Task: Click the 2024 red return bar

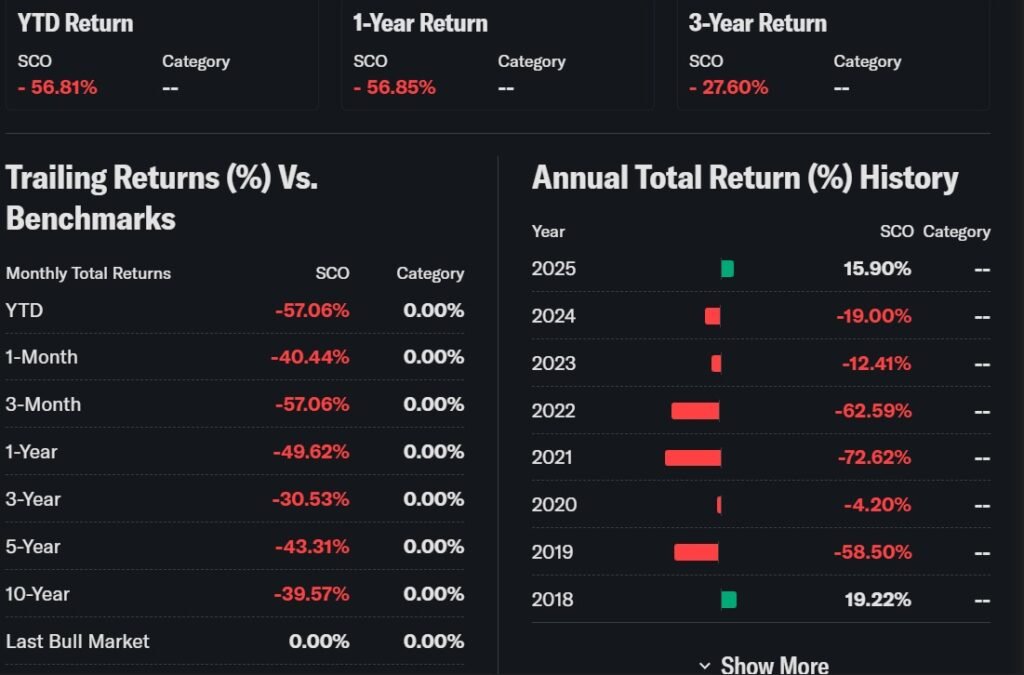Action: [712, 316]
